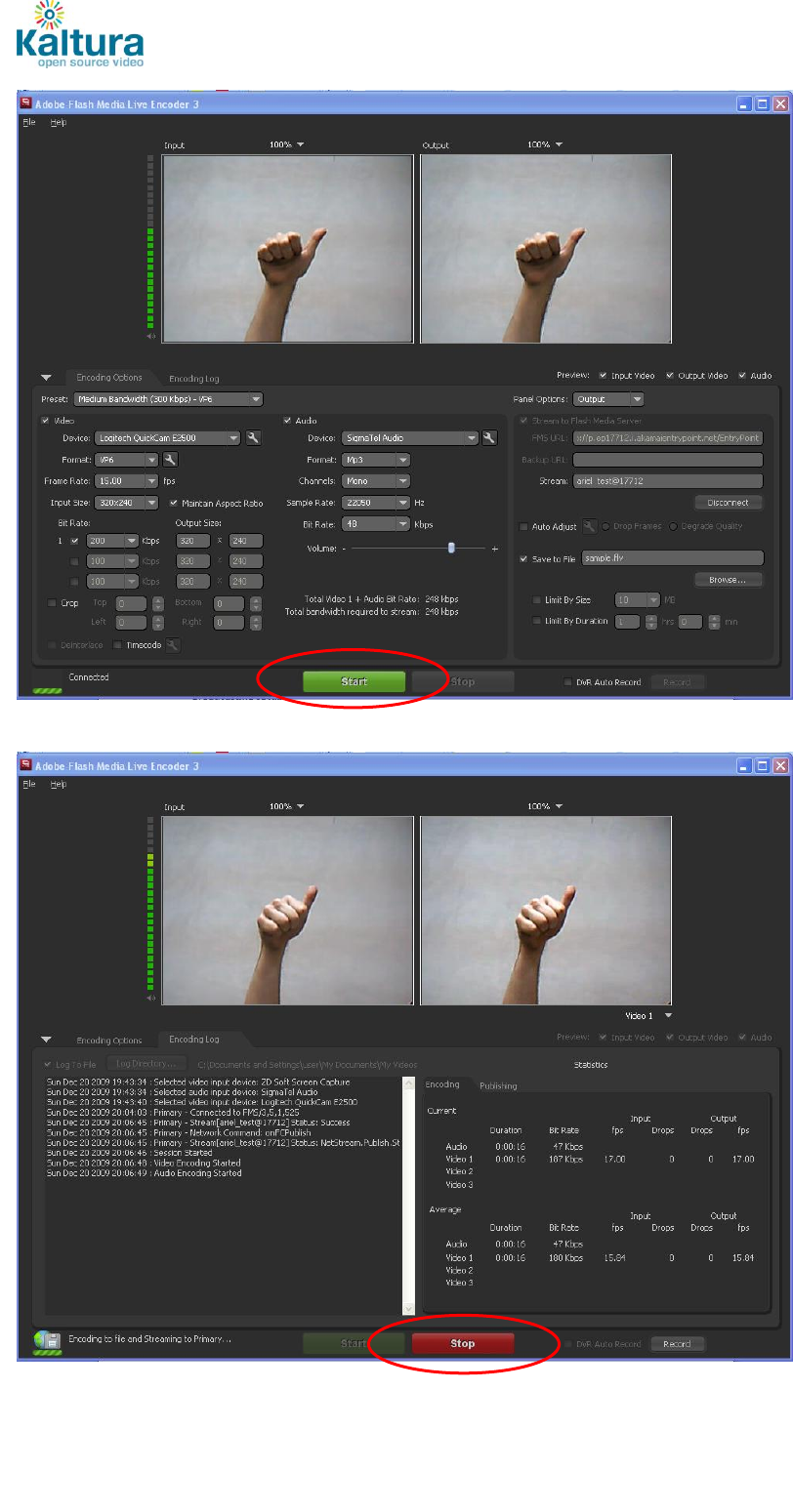793x1512 pixels.
Task: Adjust the crop Right stepper
Action: [x=255, y=622]
